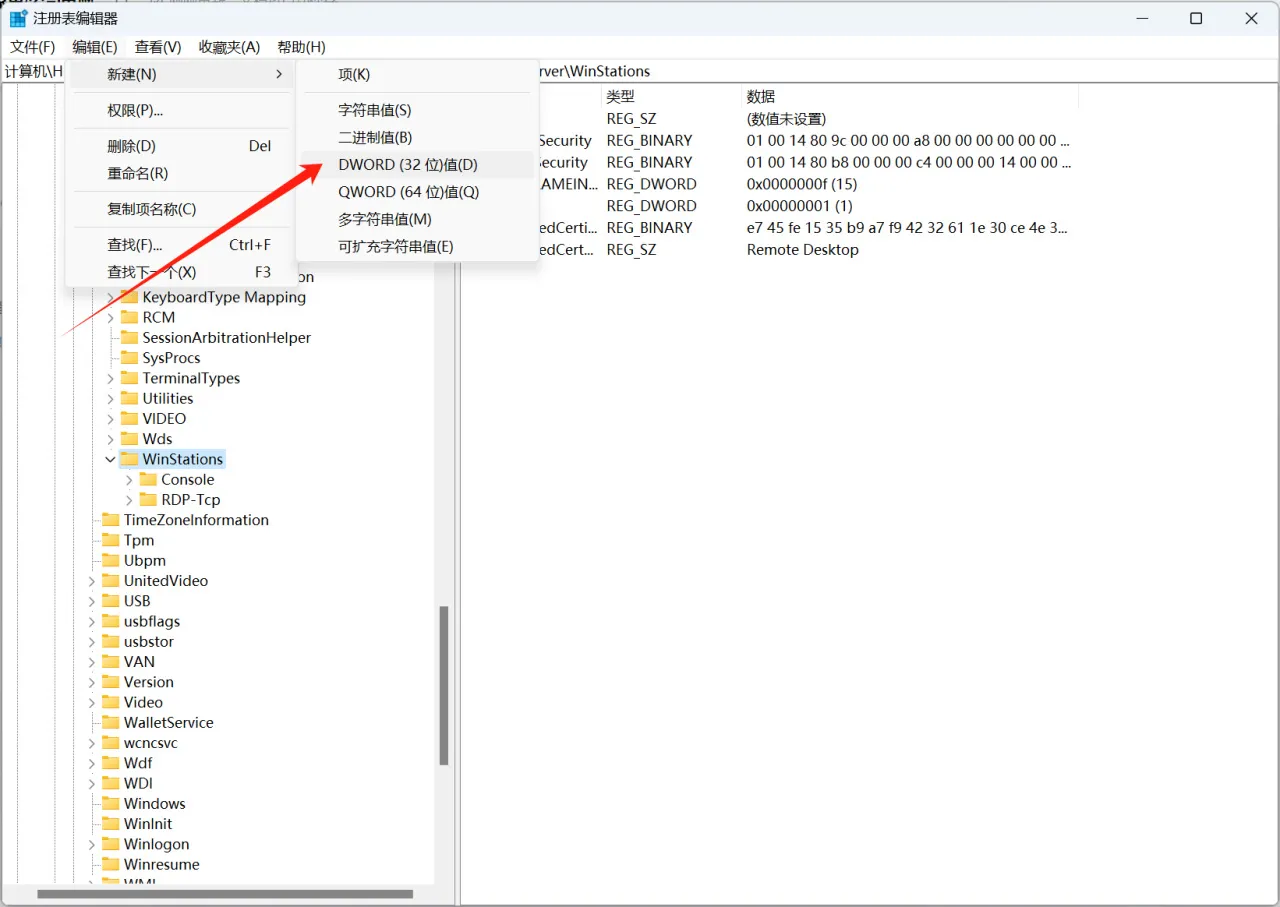Click the registry path address bar
Image resolution: width=1280 pixels, height=907 pixels.
pyautogui.click(x=640, y=71)
